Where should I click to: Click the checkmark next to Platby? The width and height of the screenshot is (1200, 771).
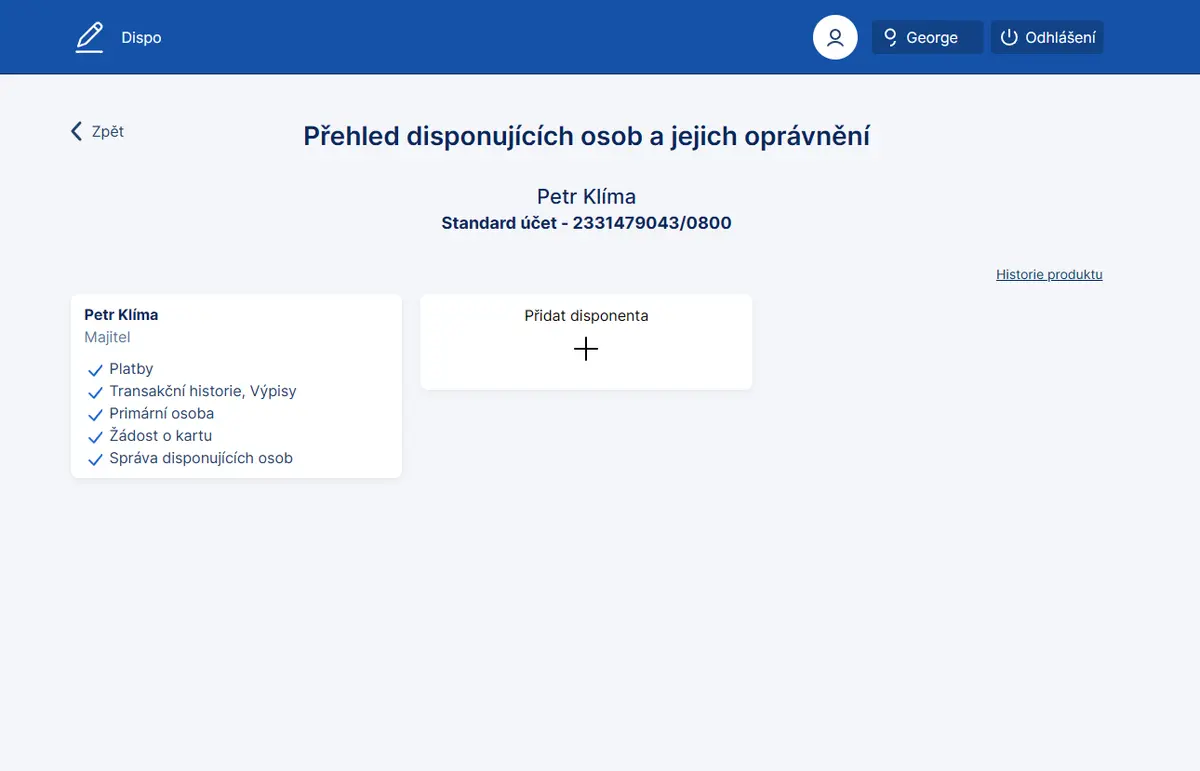click(96, 370)
